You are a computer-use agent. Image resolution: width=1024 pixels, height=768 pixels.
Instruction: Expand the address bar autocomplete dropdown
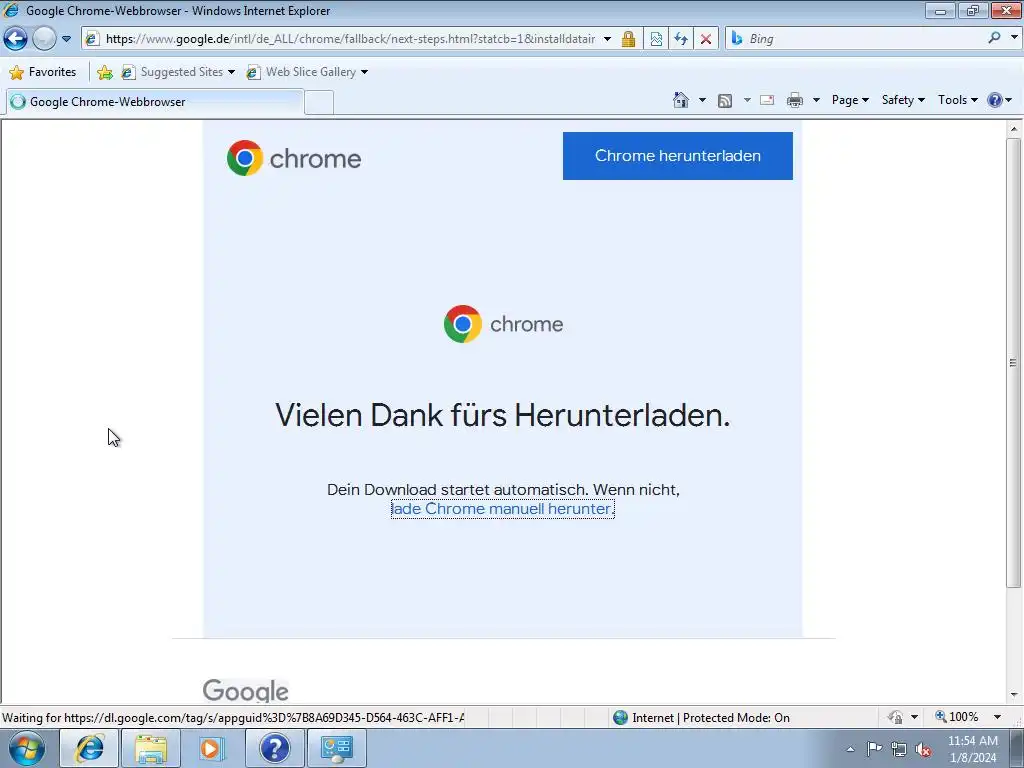pos(607,39)
